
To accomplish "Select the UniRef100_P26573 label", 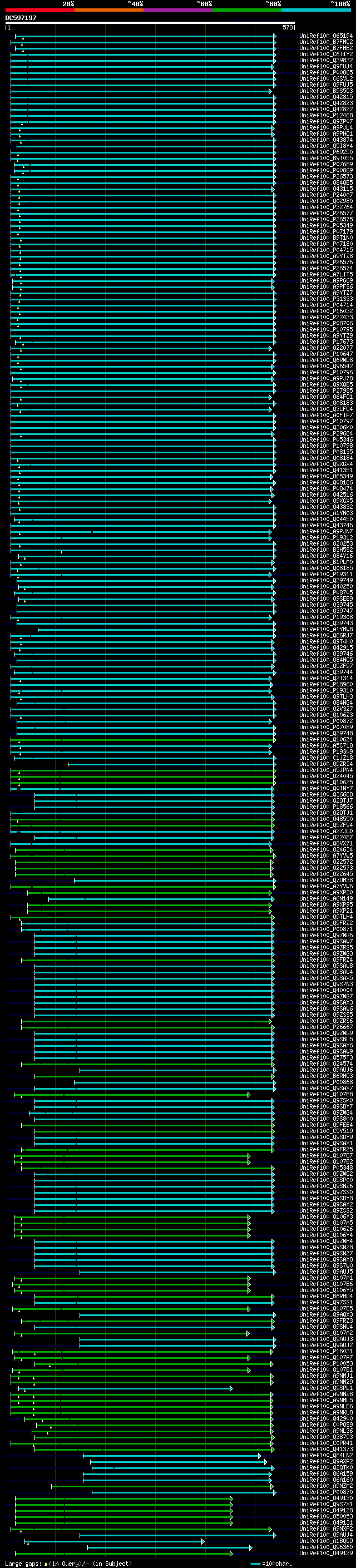I will tap(326, 176).
